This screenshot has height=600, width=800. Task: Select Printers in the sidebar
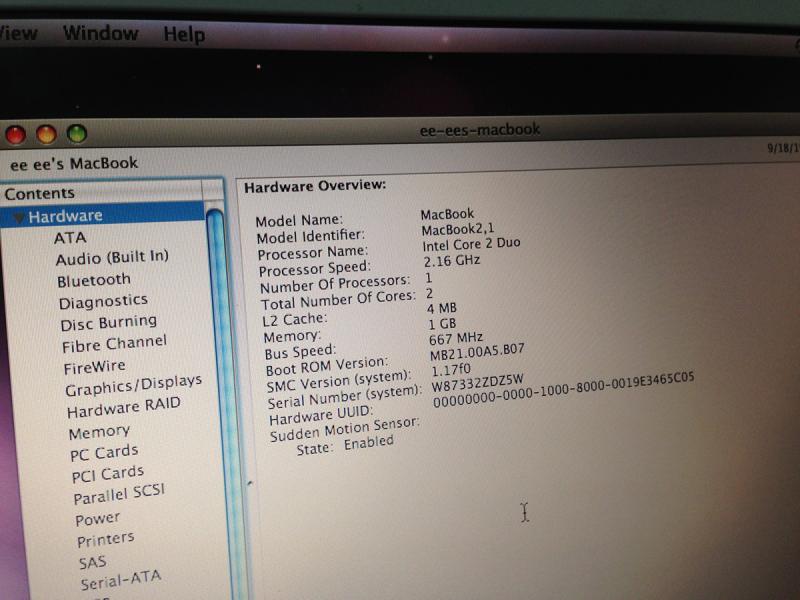(106, 540)
